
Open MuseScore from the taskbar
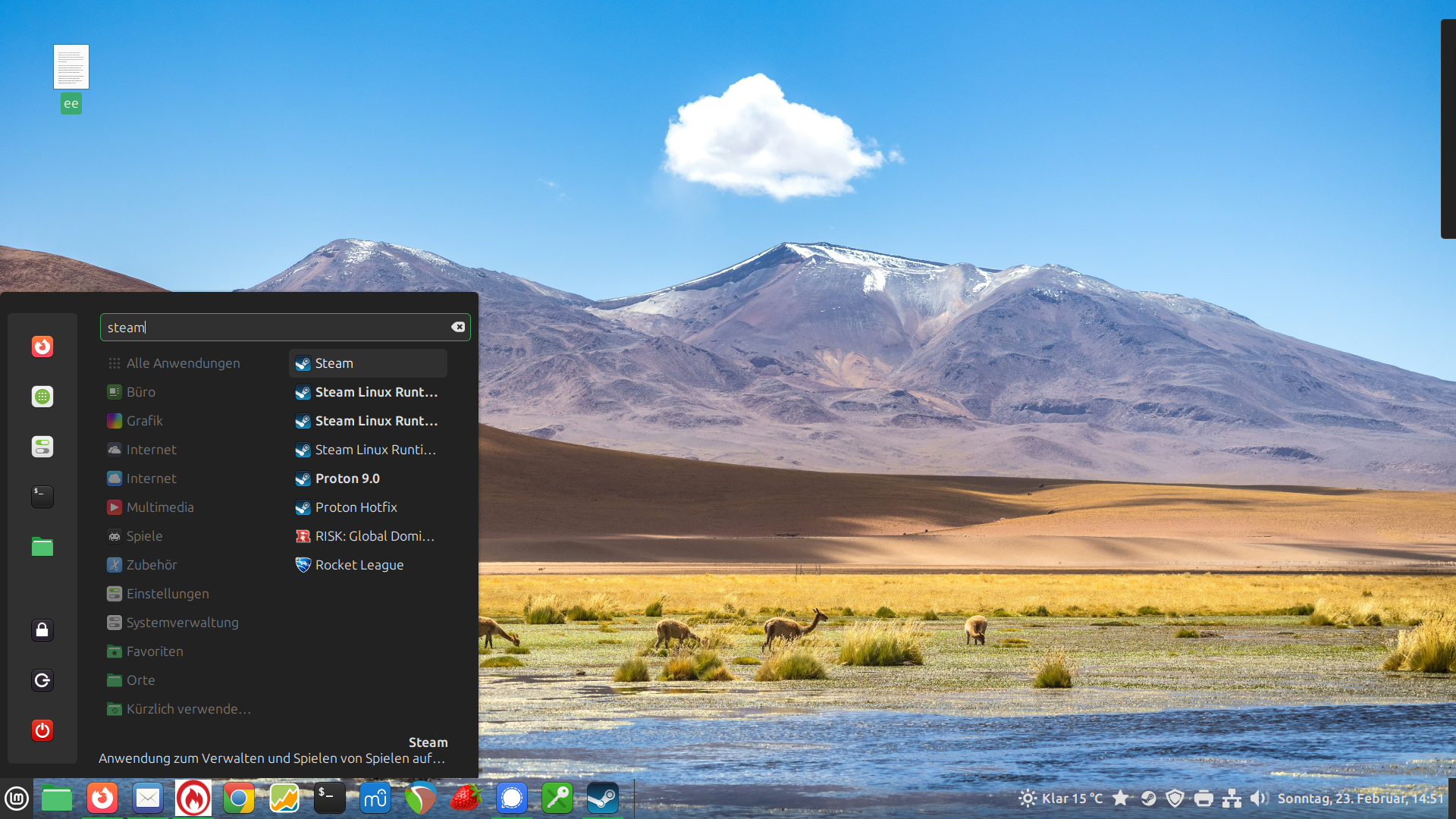pyautogui.click(x=375, y=798)
